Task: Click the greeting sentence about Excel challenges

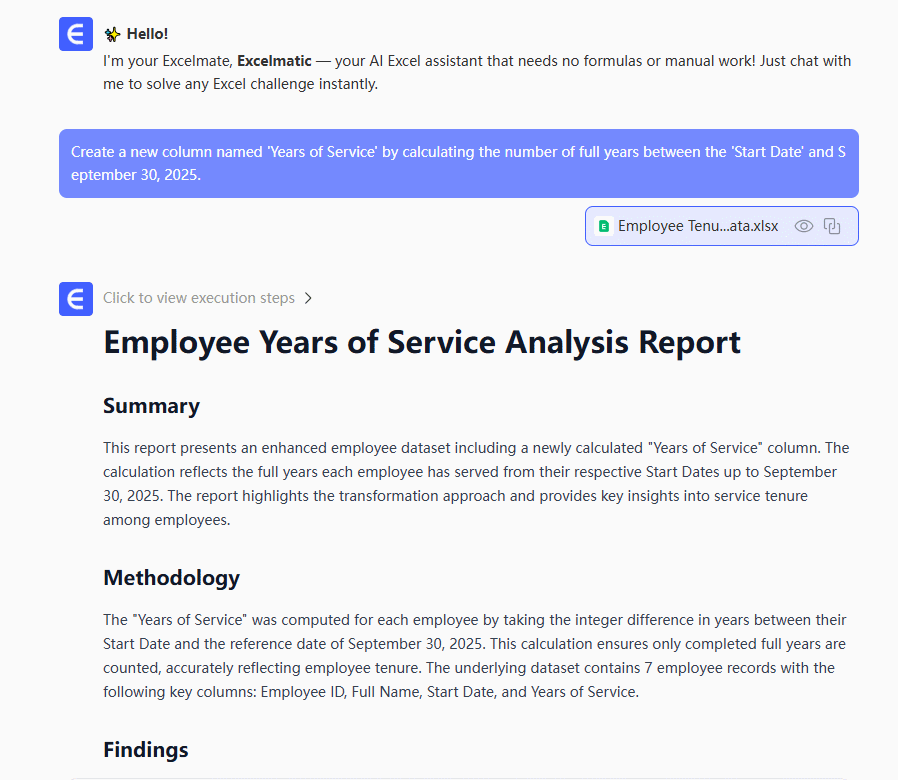Action: pyautogui.click(x=477, y=73)
